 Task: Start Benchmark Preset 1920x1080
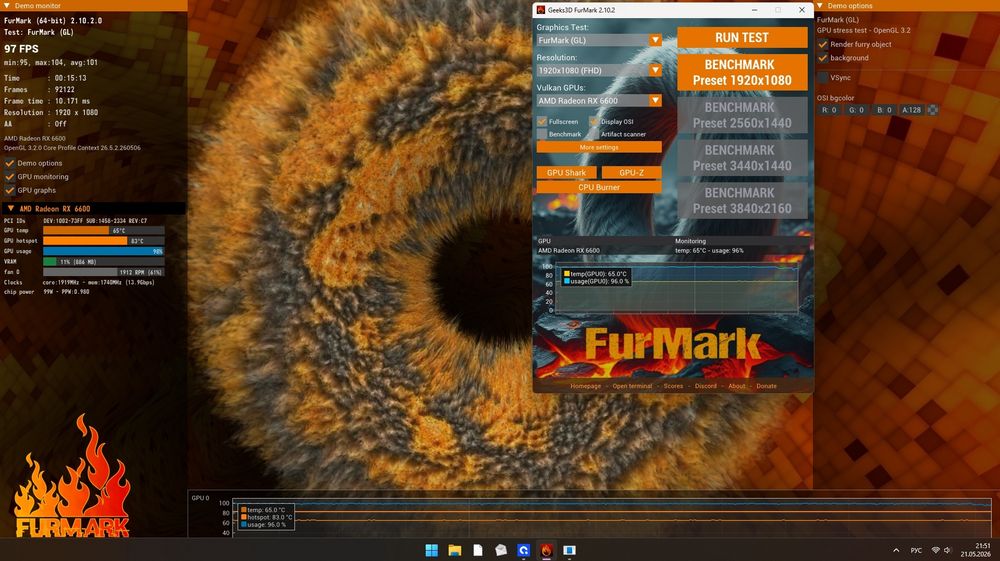(742, 72)
